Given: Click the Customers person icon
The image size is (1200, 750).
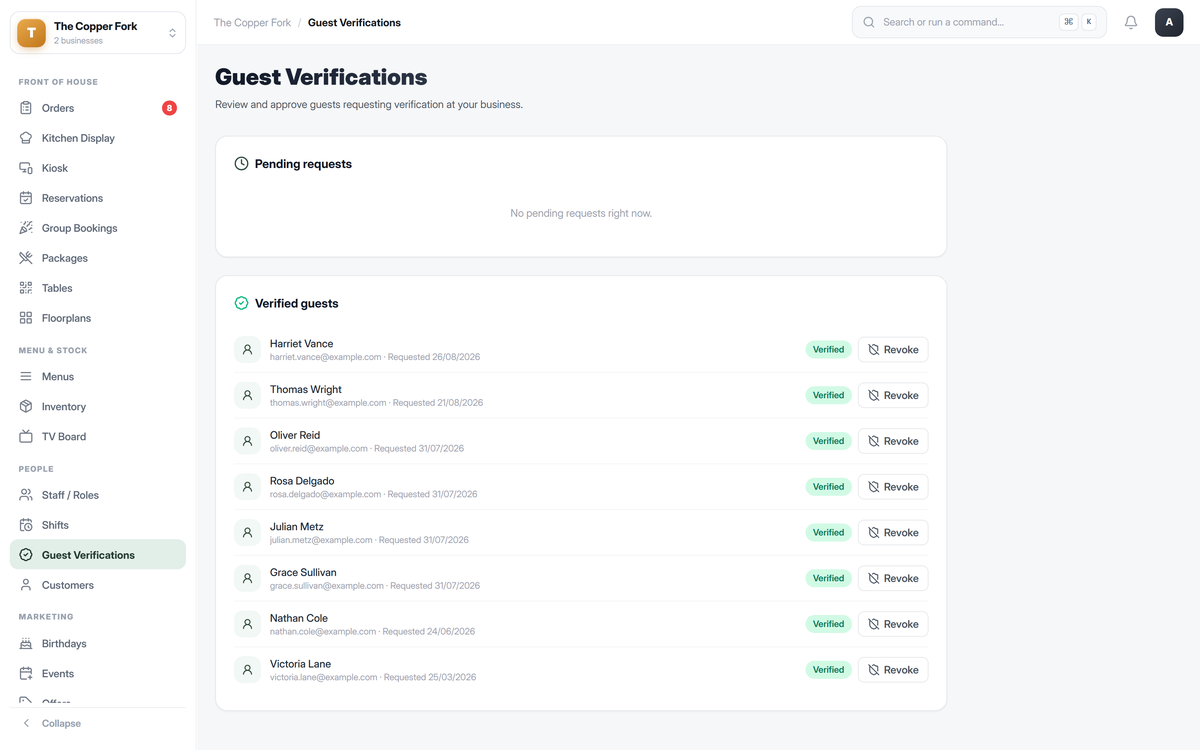Looking at the screenshot, I should pyautogui.click(x=26, y=585).
